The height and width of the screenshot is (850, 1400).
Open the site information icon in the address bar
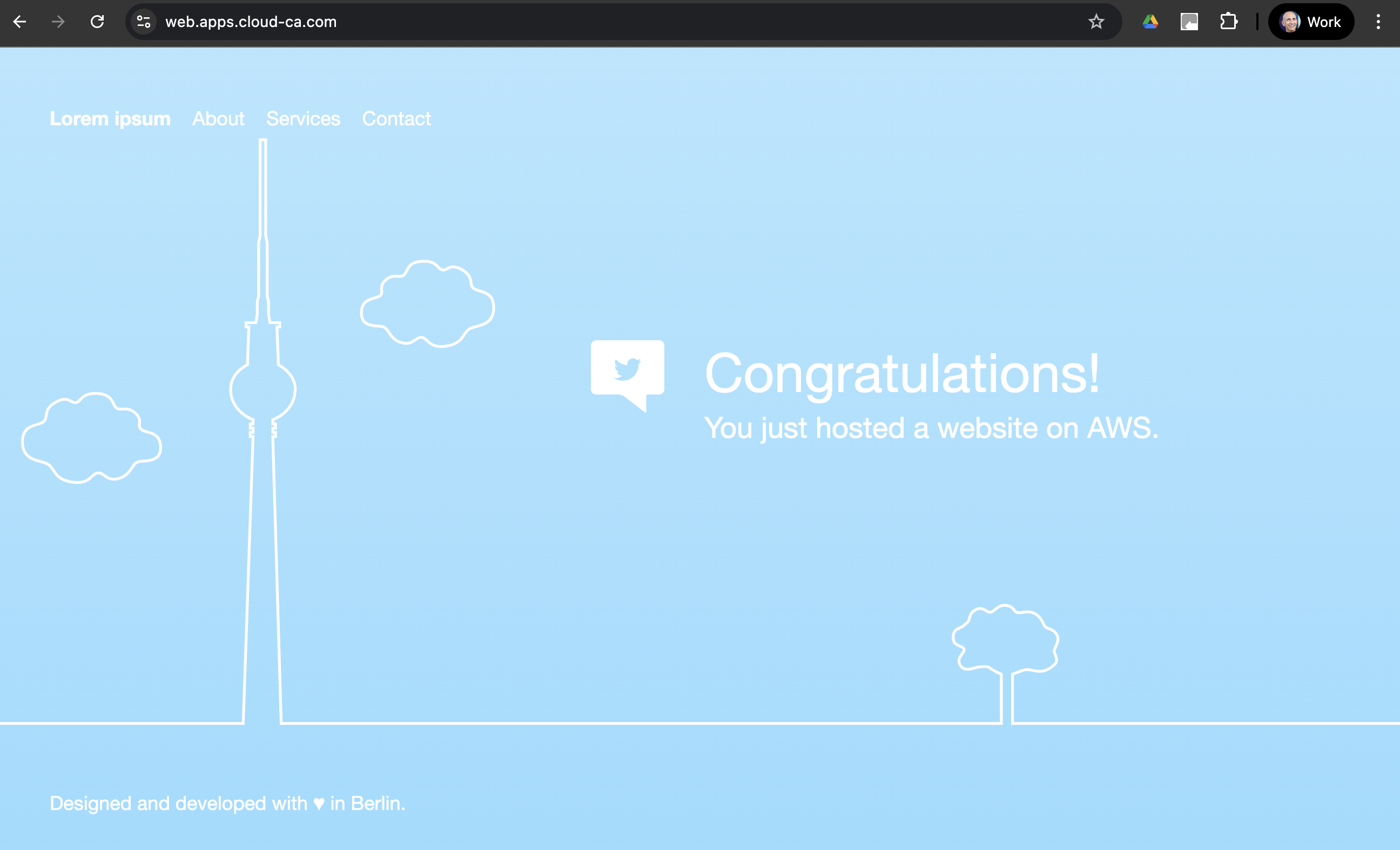pos(143,22)
